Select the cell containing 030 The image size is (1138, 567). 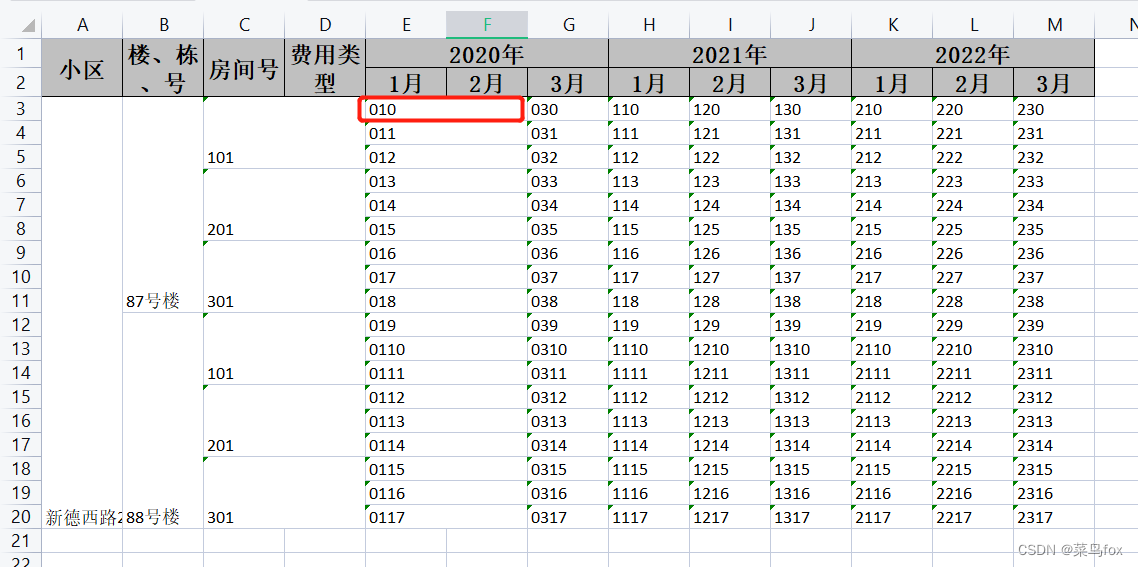tap(568, 109)
